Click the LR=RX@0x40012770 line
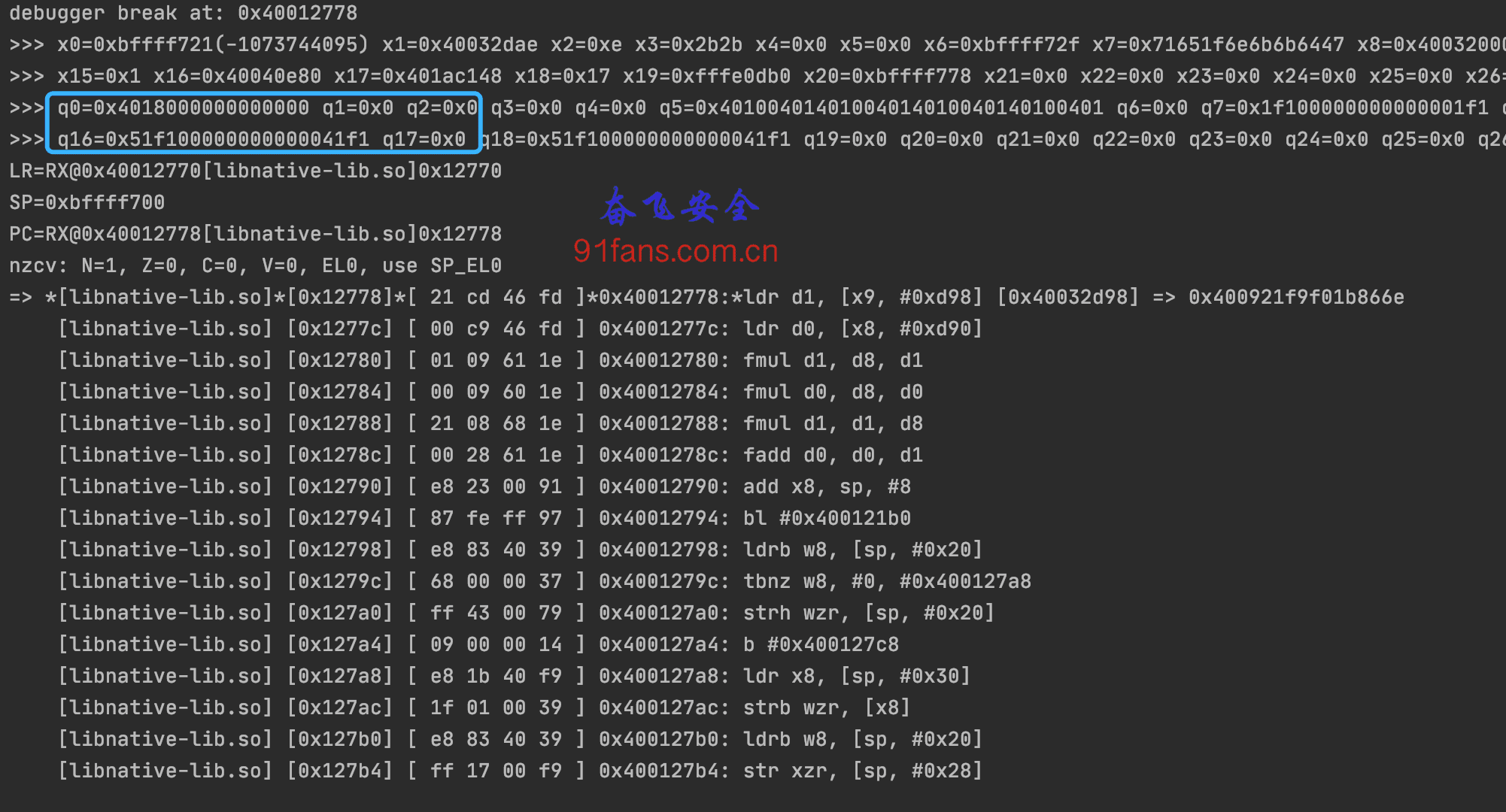This screenshot has width=1506, height=812. (x=256, y=171)
